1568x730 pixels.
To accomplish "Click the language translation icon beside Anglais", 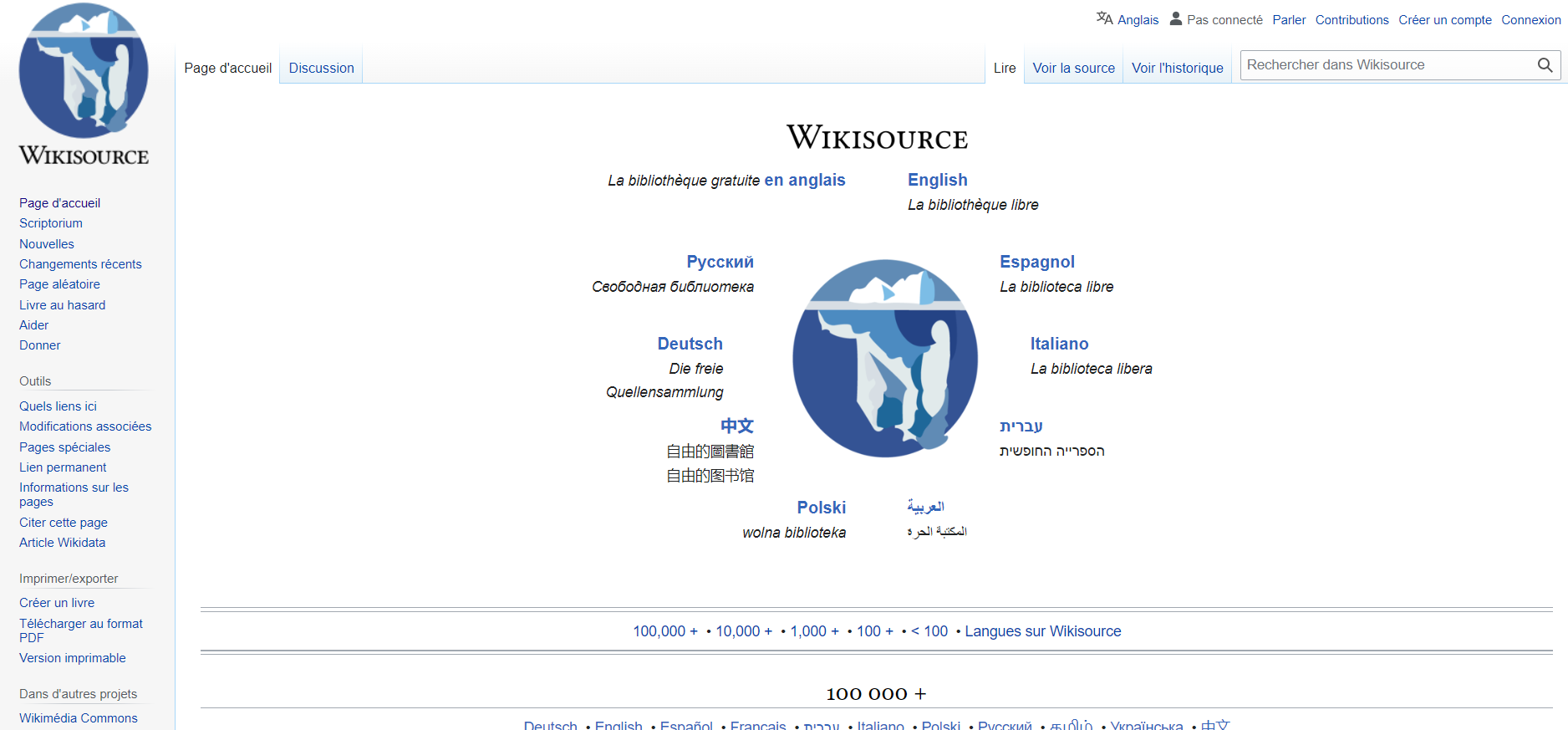I will click(1104, 18).
